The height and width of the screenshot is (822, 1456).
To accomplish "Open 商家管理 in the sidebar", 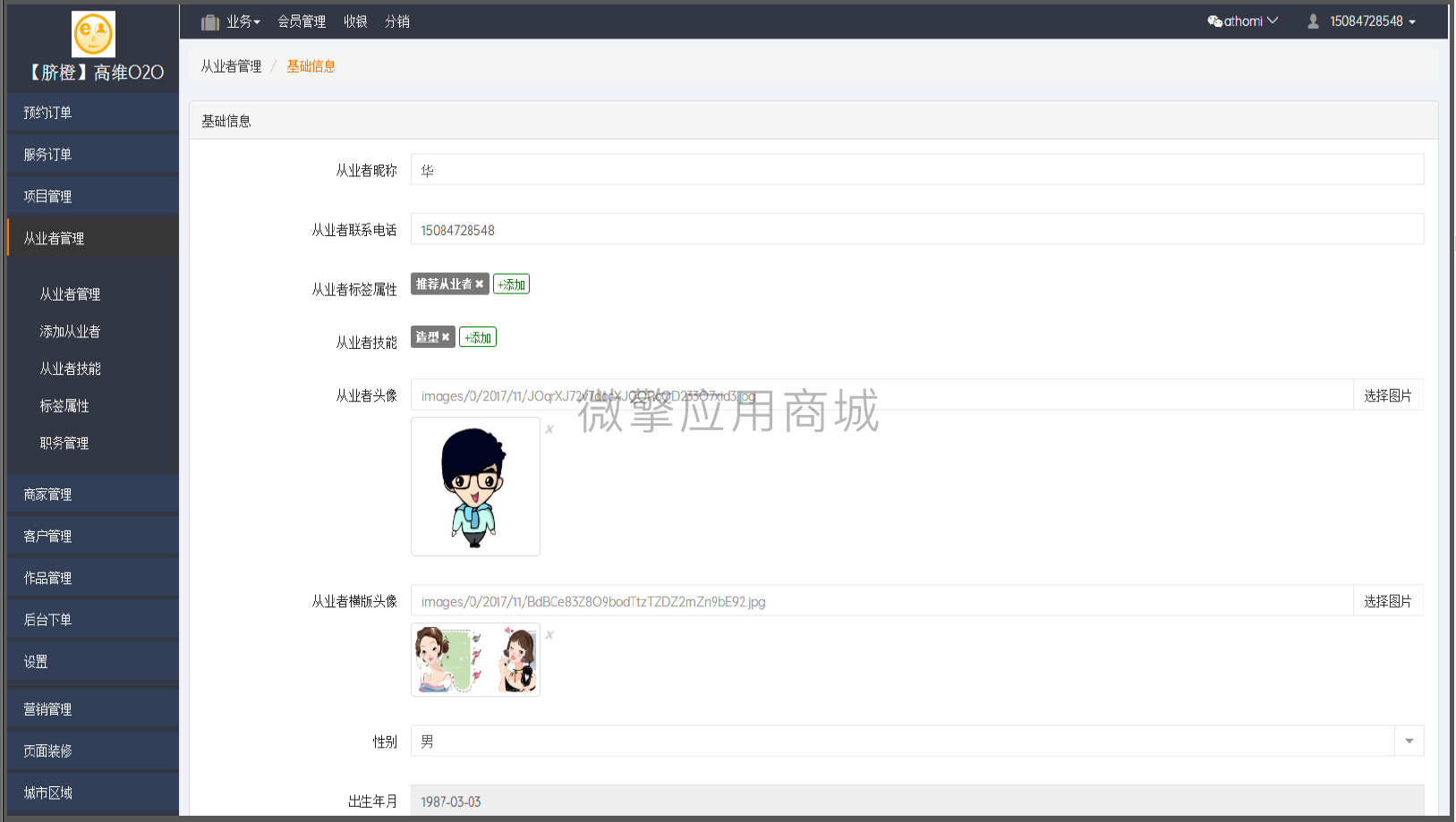I will [x=93, y=495].
